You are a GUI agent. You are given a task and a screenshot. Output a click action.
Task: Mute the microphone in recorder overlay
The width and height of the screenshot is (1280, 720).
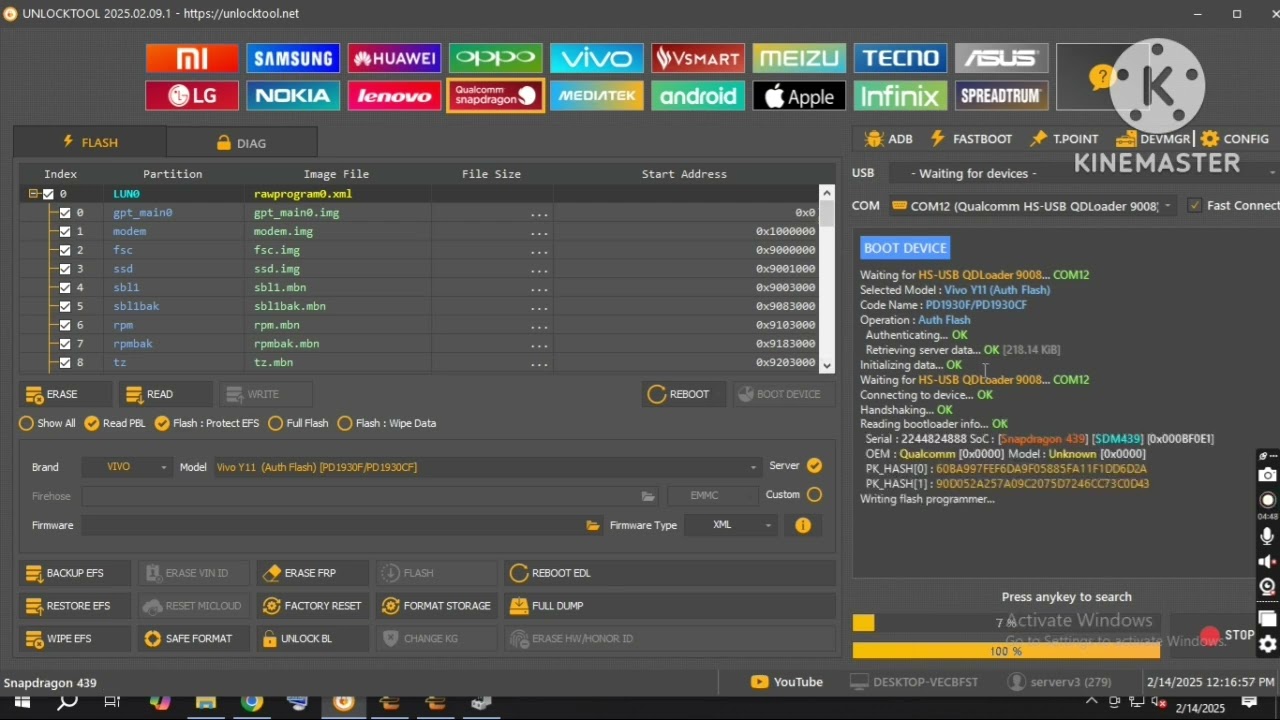point(1268,537)
